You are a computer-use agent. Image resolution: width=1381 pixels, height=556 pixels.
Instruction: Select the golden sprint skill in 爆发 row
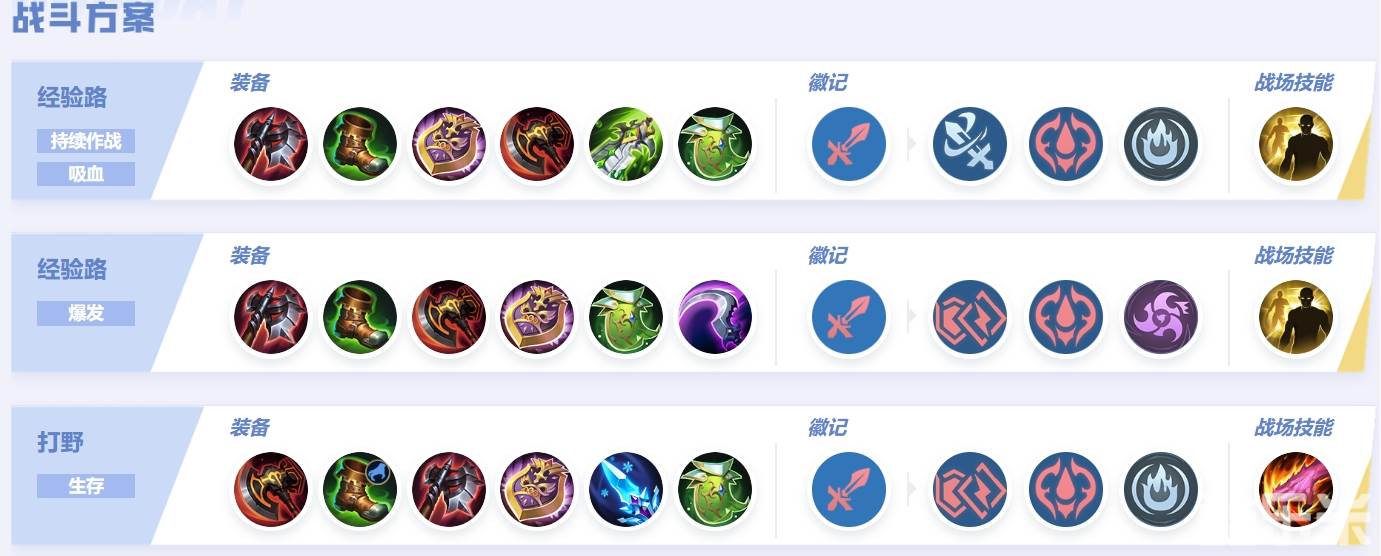[x=1295, y=318]
